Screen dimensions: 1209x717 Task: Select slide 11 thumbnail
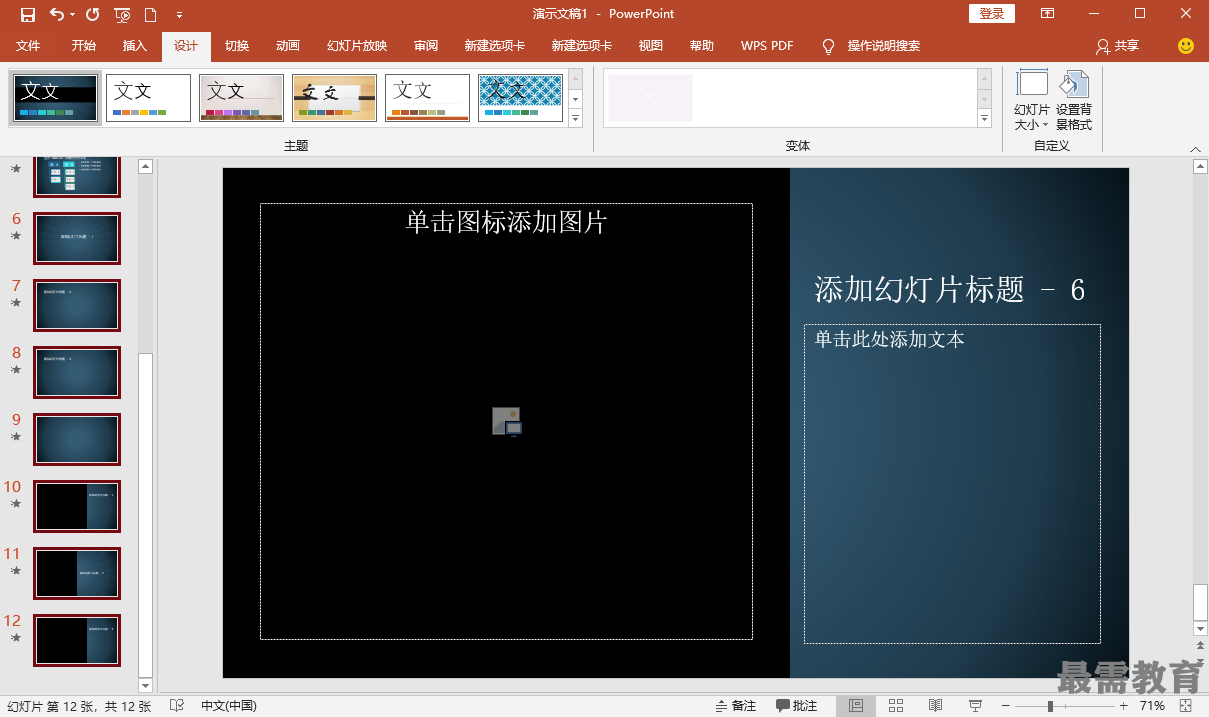[x=77, y=573]
